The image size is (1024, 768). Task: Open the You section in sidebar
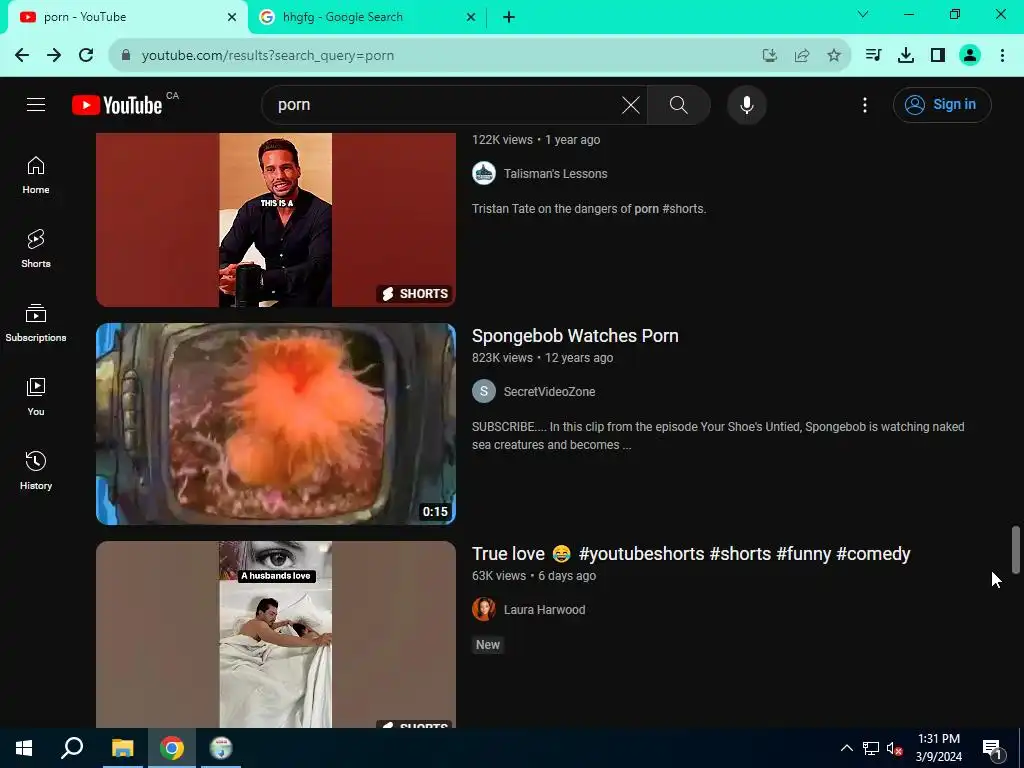pyautogui.click(x=36, y=396)
